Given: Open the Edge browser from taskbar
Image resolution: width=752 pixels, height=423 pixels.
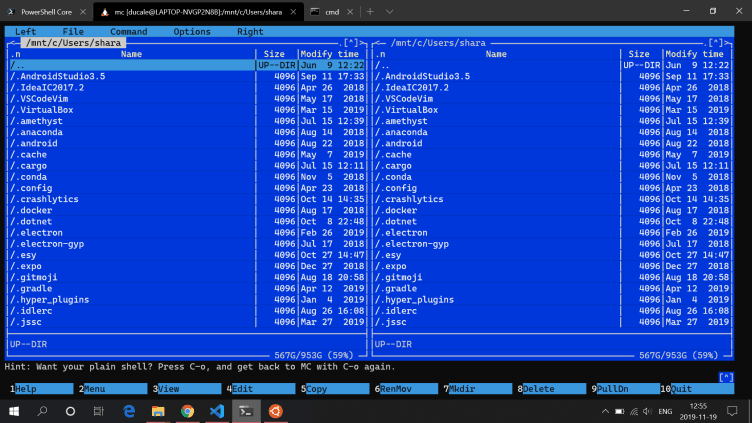Looking at the screenshot, I should (x=129, y=411).
